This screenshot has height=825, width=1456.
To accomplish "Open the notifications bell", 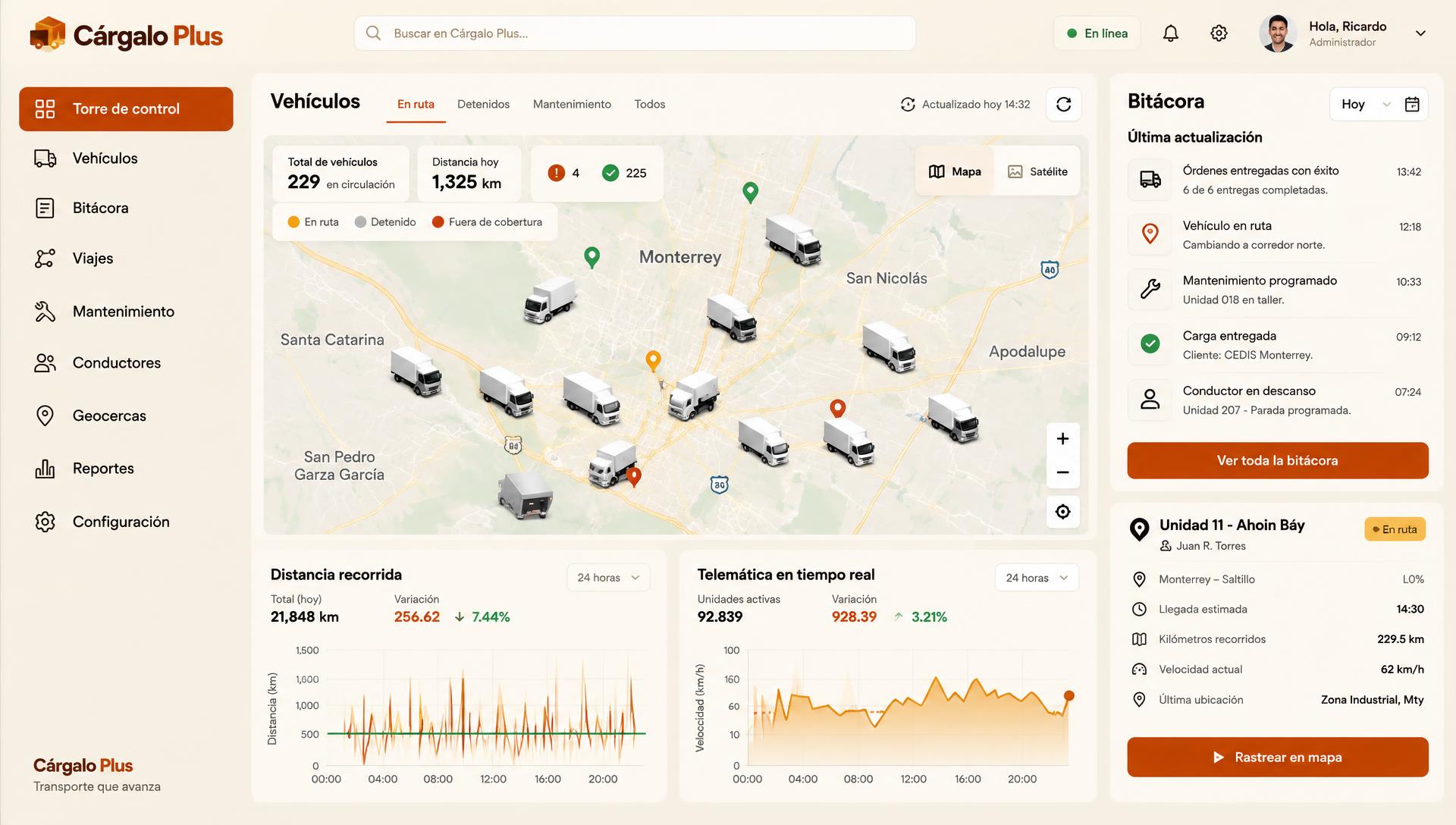I will point(1171,33).
